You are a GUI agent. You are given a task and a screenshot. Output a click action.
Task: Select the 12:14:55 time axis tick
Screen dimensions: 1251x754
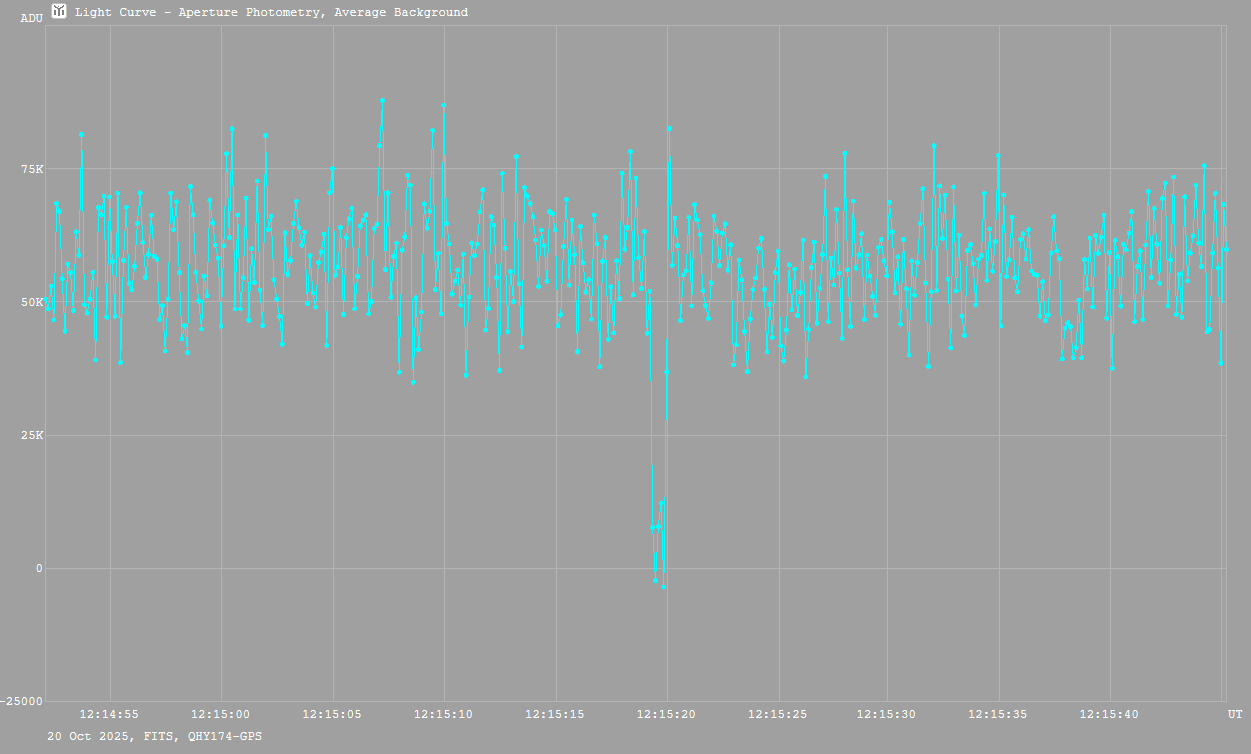(x=109, y=714)
